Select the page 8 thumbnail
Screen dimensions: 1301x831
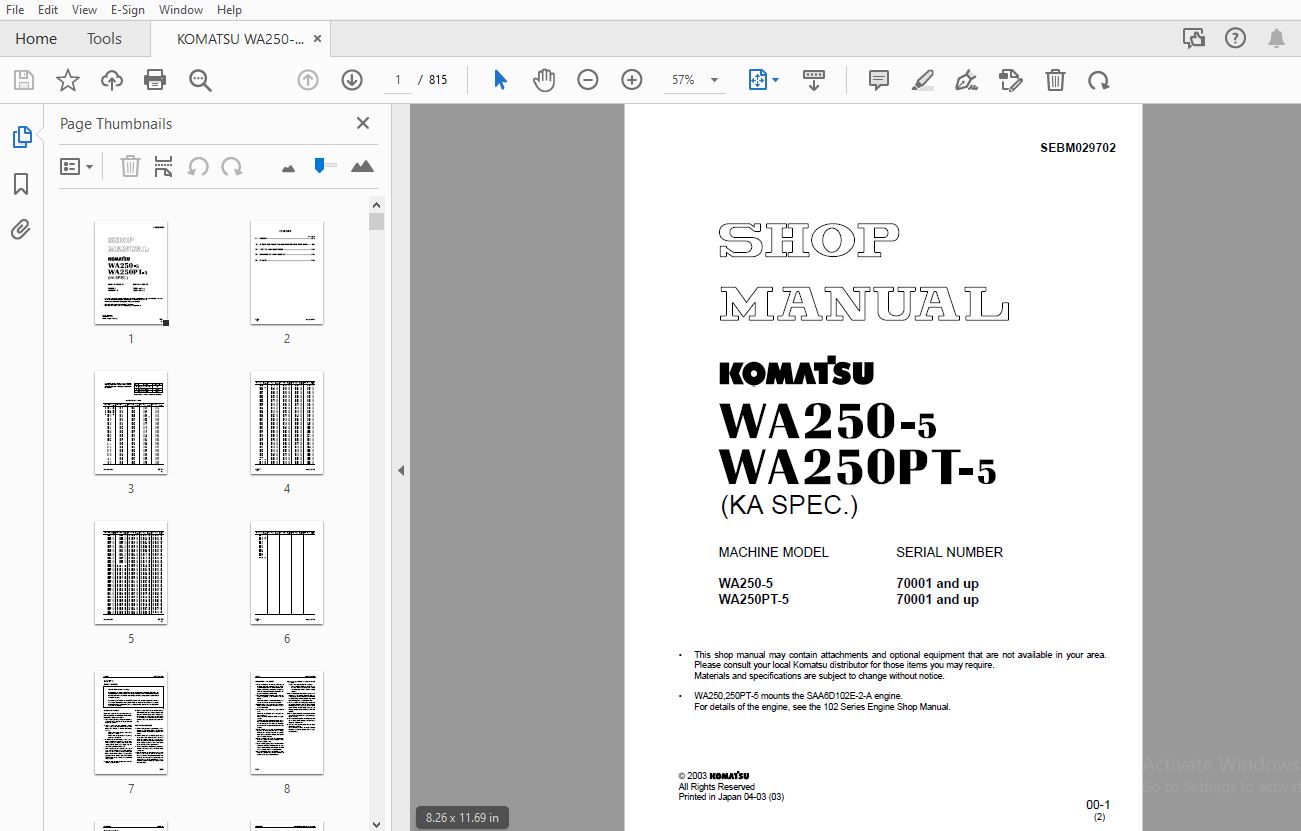287,723
